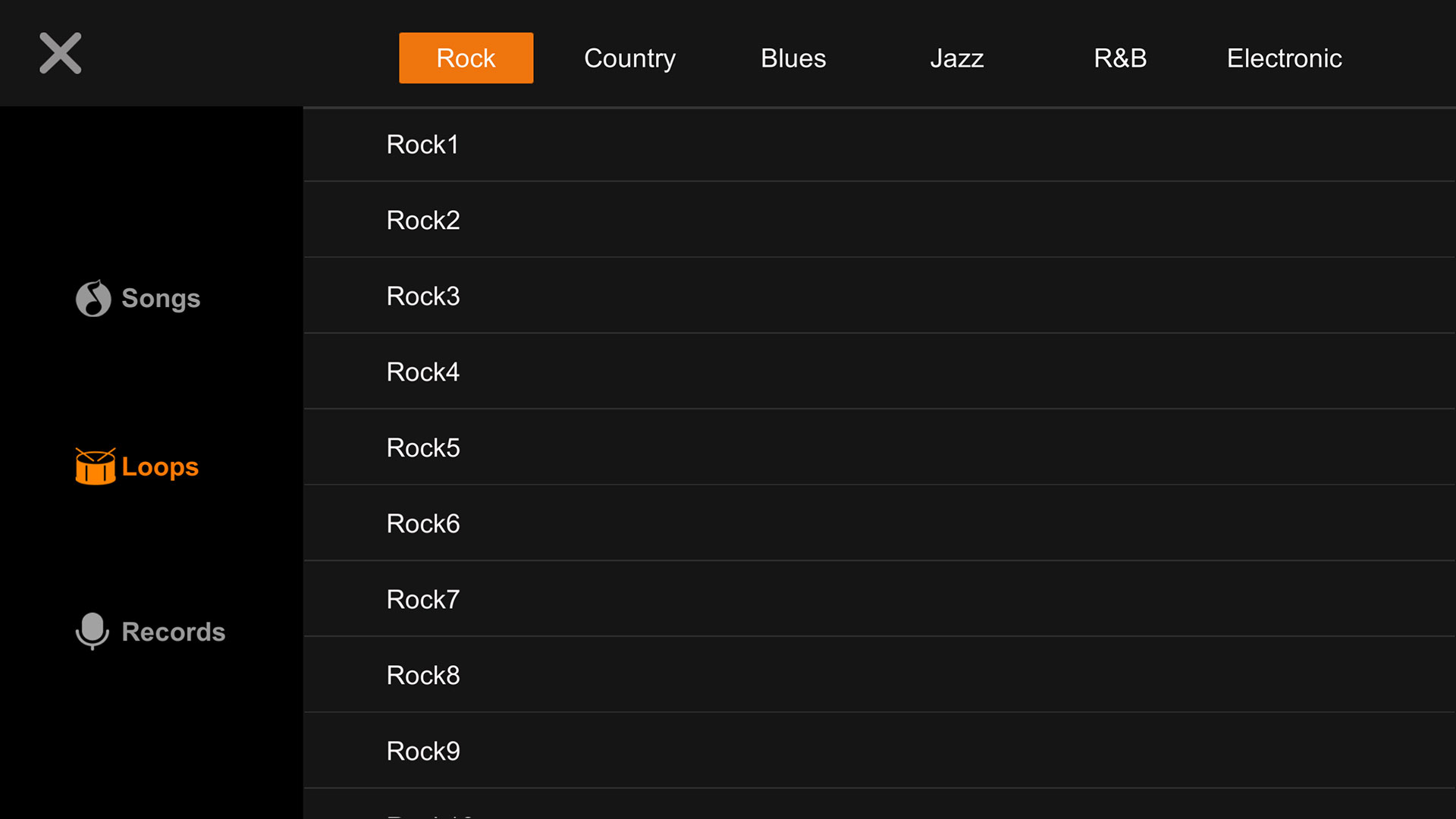Open the Records section label
Screen dimensions: 1456x819
[174, 632]
